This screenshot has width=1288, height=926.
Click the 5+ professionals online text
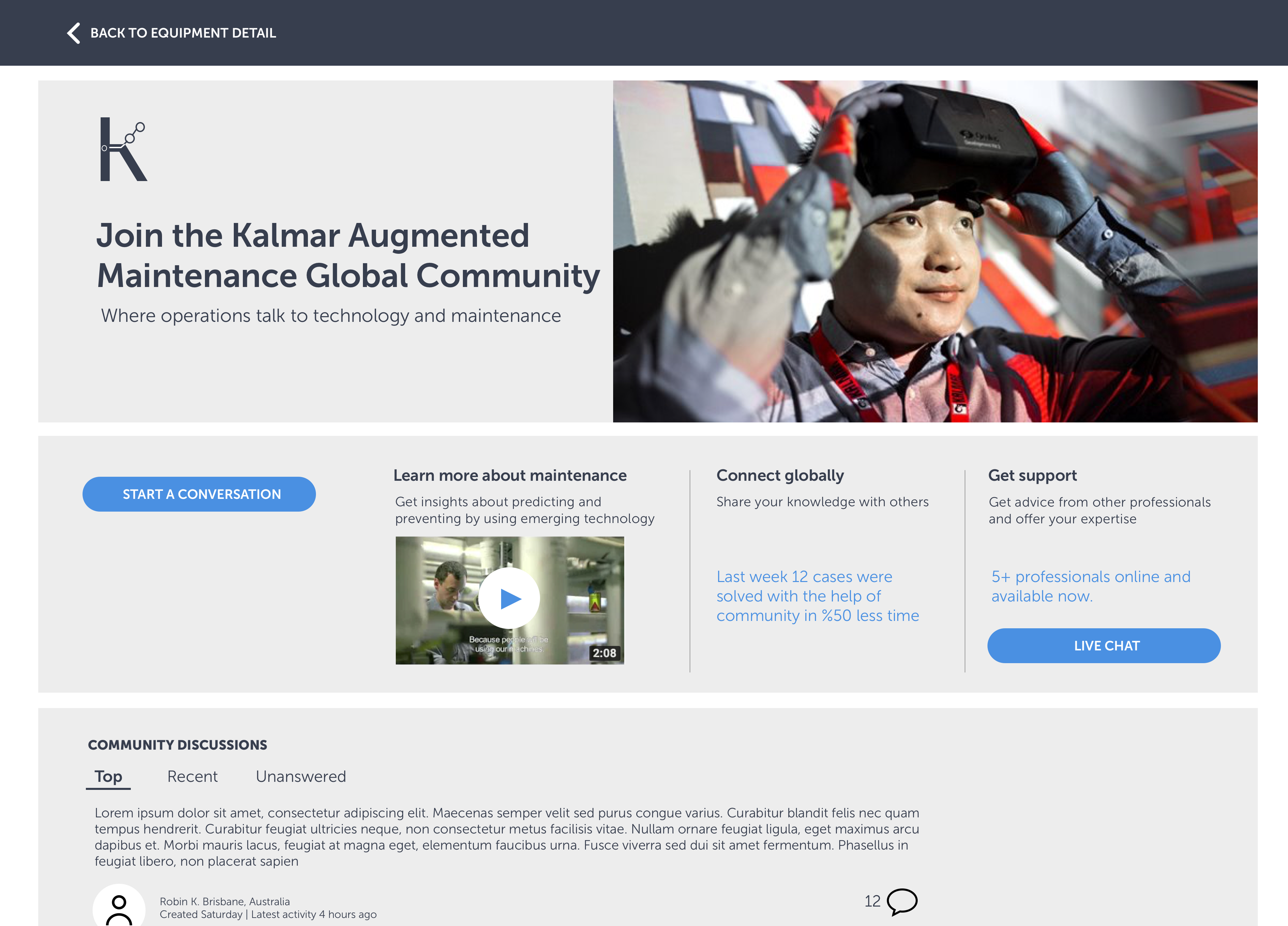coord(1090,586)
